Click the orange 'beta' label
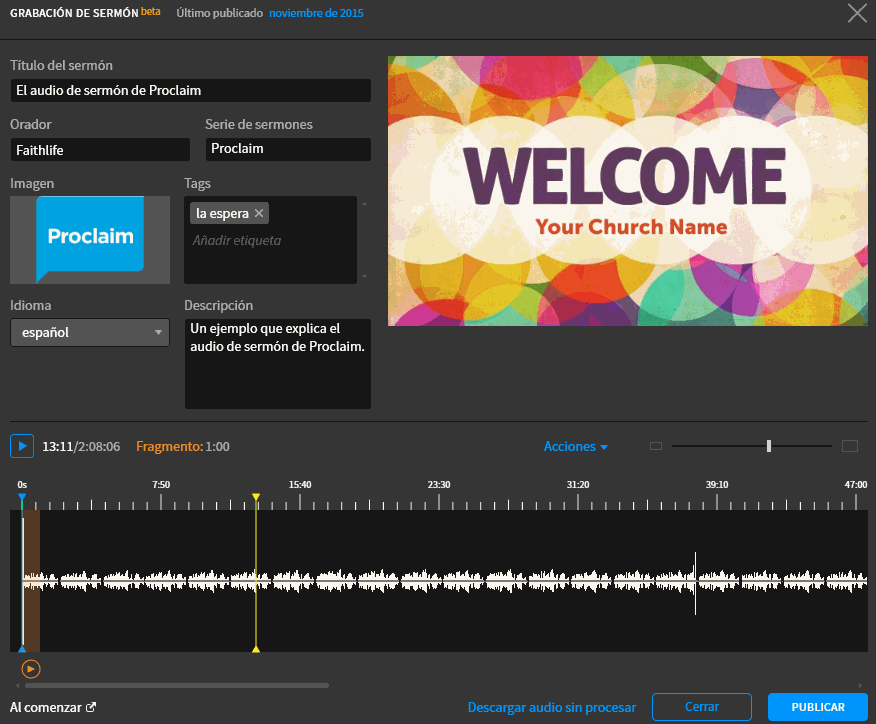876x724 pixels. 151,11
